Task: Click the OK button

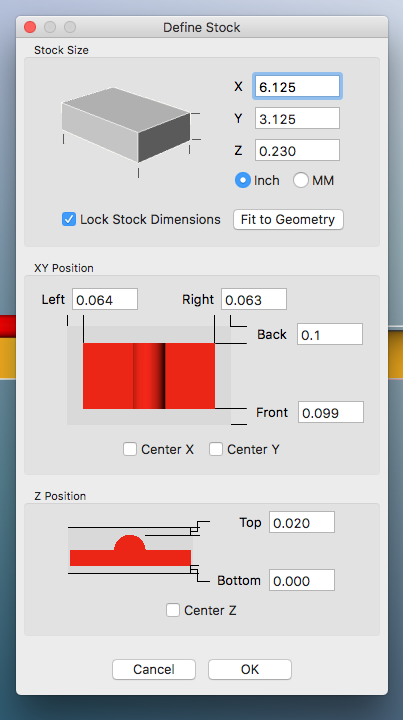Action: click(x=250, y=669)
